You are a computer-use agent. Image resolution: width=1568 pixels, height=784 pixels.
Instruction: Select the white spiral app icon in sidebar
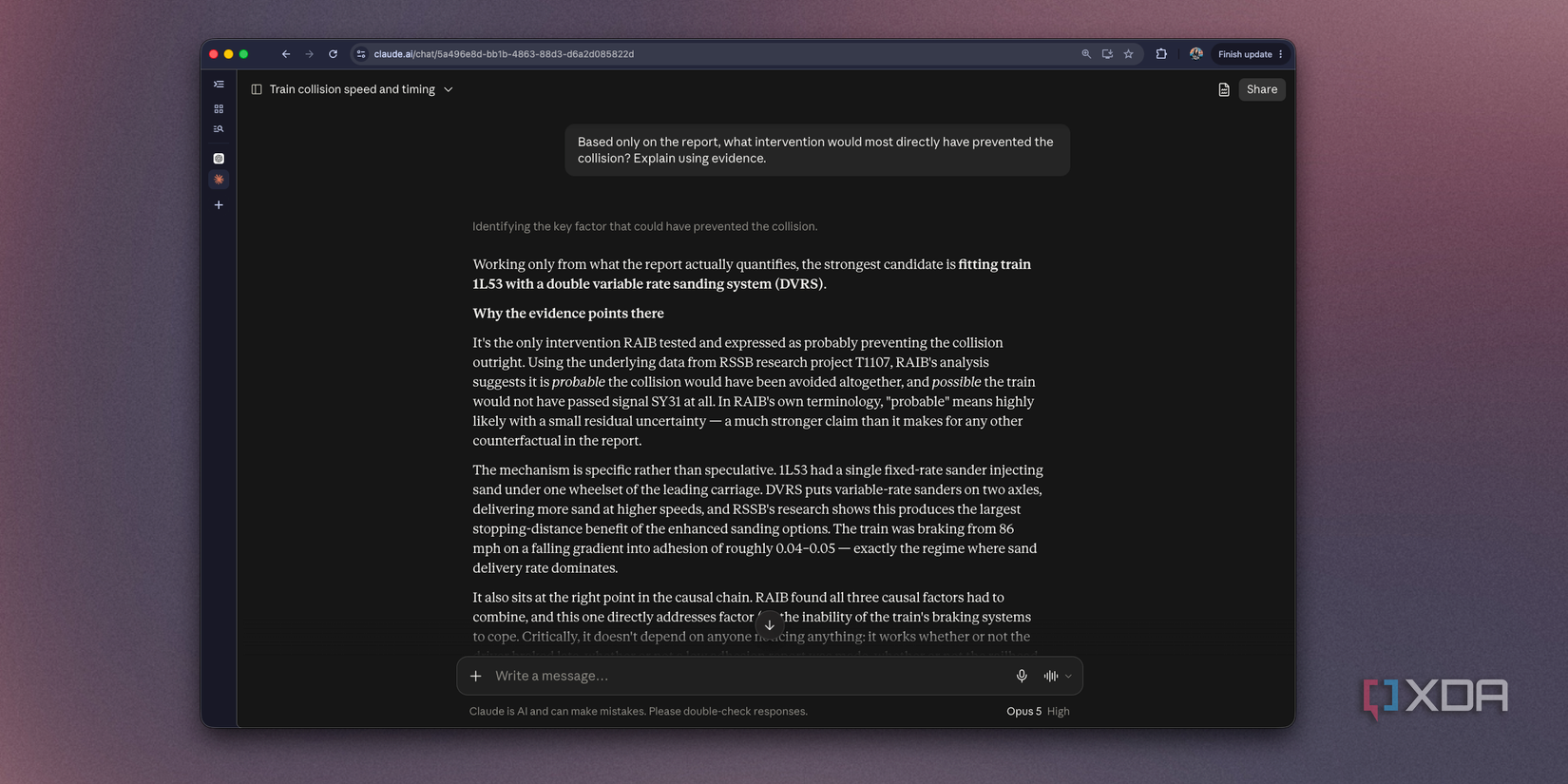click(219, 159)
